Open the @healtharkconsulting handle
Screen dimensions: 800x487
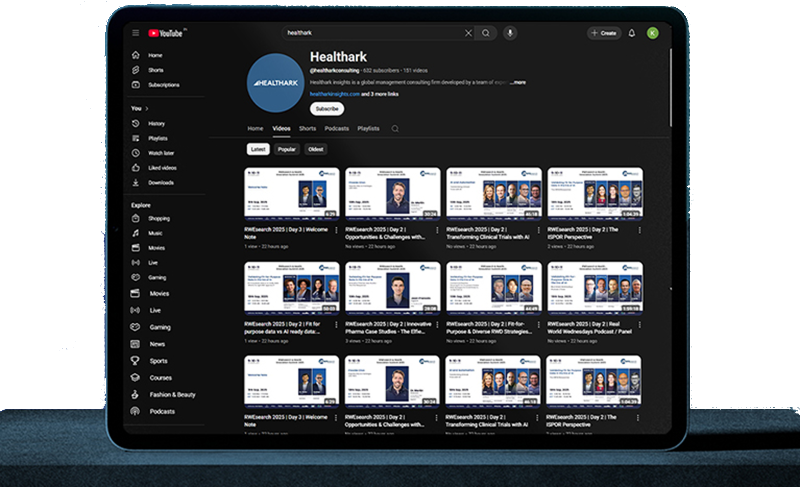(335, 70)
